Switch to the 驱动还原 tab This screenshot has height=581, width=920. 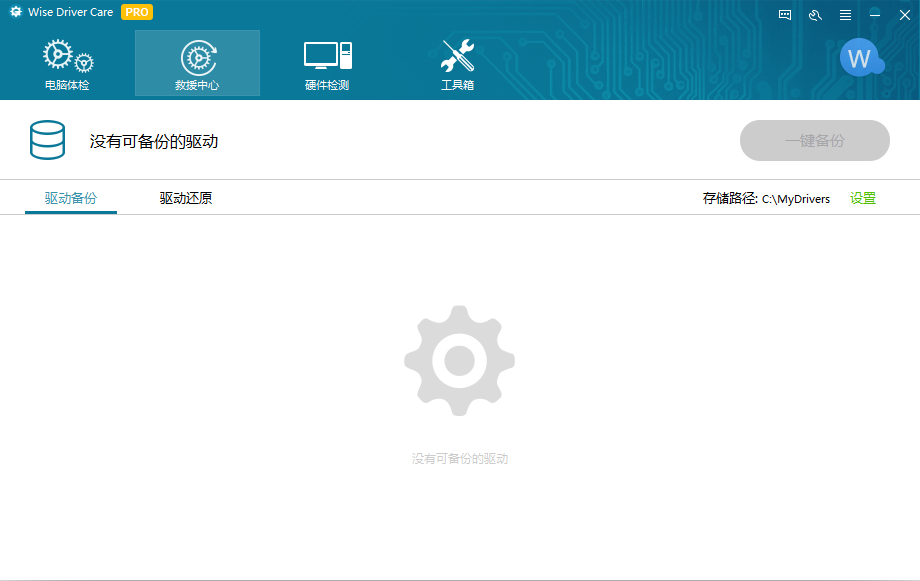click(x=186, y=198)
